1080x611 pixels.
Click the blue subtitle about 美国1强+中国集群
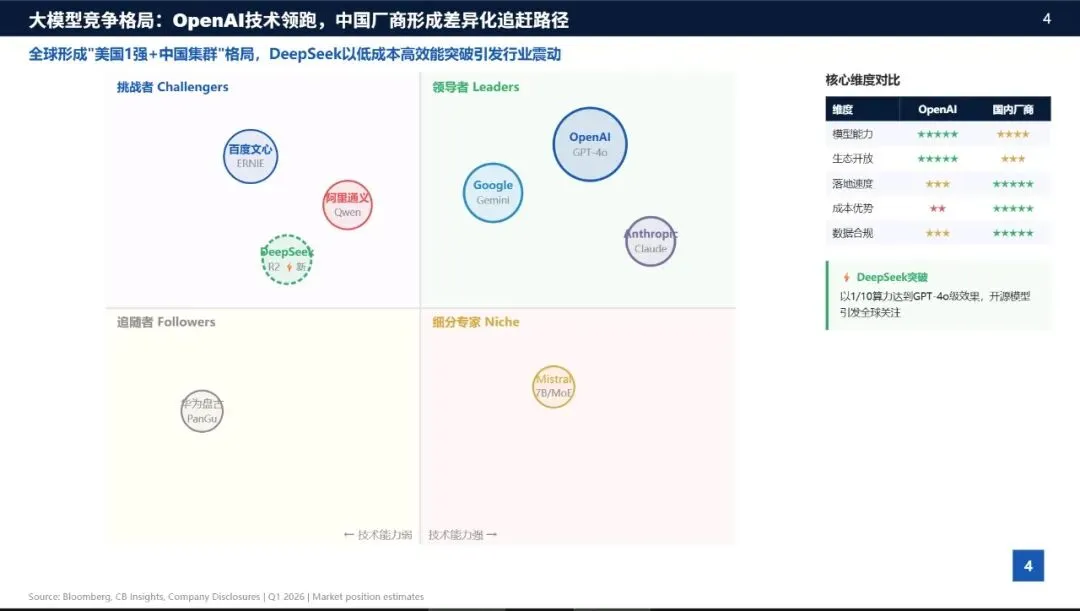pos(295,54)
